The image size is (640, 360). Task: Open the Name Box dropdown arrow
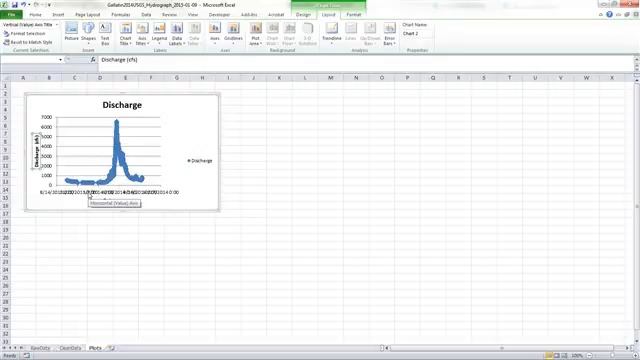click(60, 60)
